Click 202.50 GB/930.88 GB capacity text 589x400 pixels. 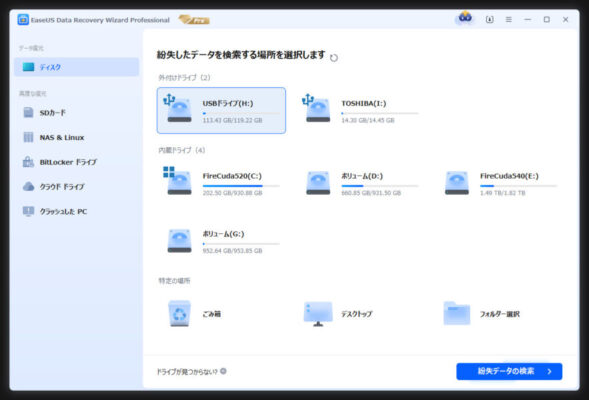pyautogui.click(x=233, y=193)
